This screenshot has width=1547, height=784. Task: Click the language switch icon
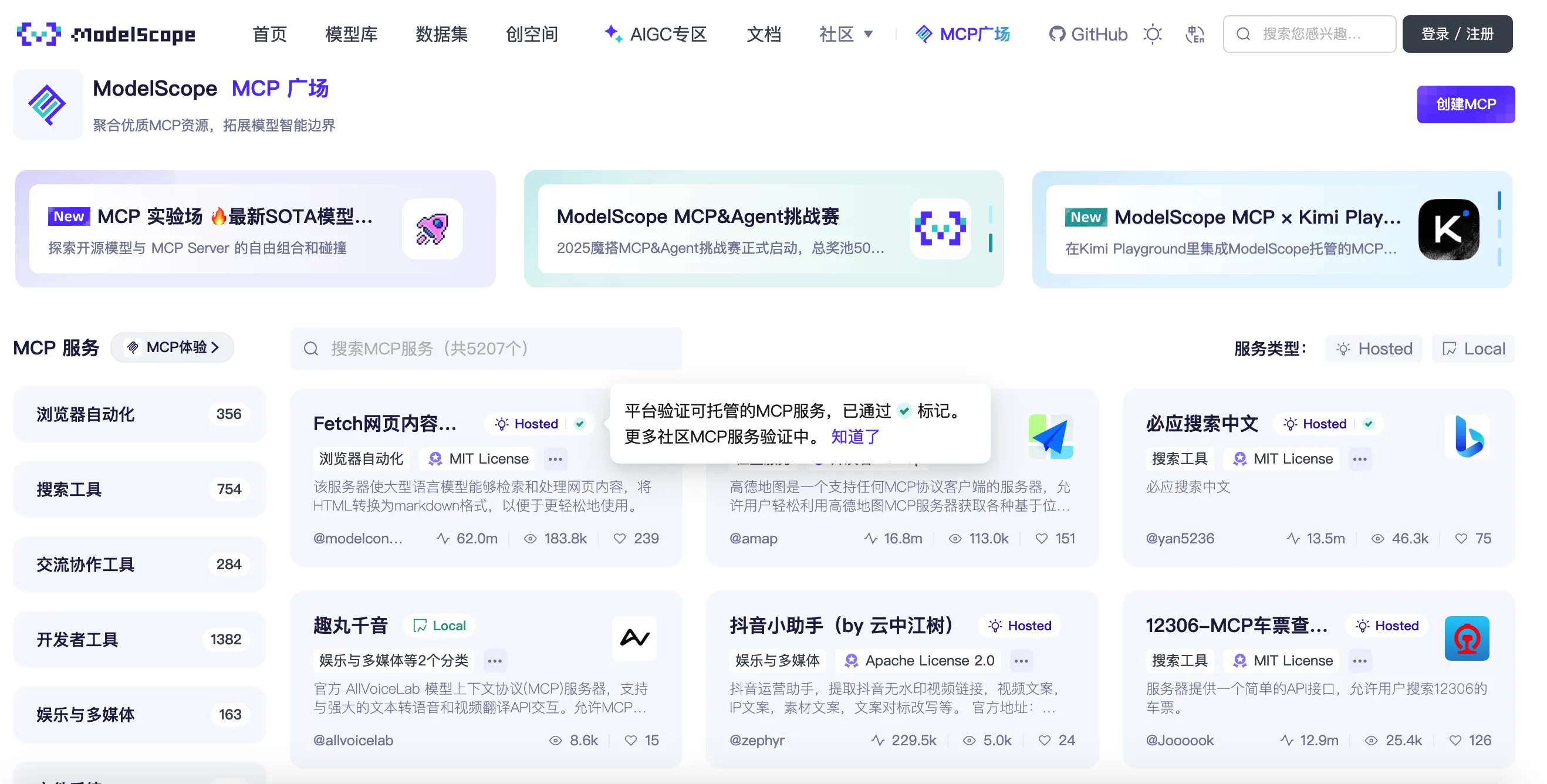pos(1195,34)
